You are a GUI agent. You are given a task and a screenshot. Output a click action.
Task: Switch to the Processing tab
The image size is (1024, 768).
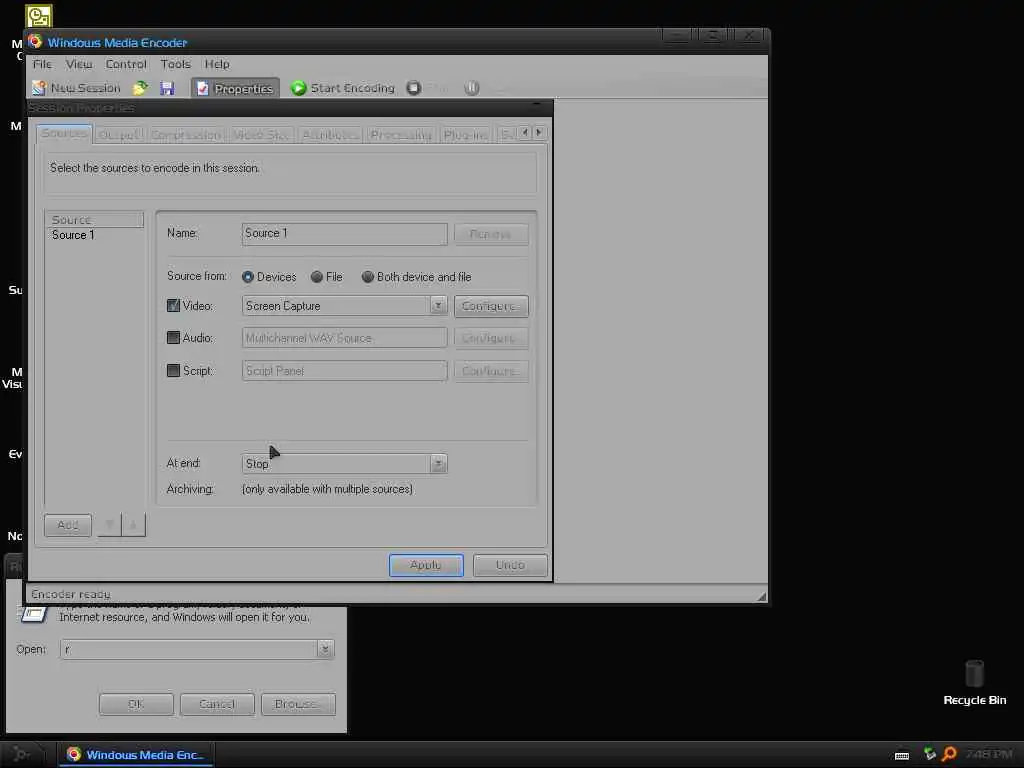(400, 135)
